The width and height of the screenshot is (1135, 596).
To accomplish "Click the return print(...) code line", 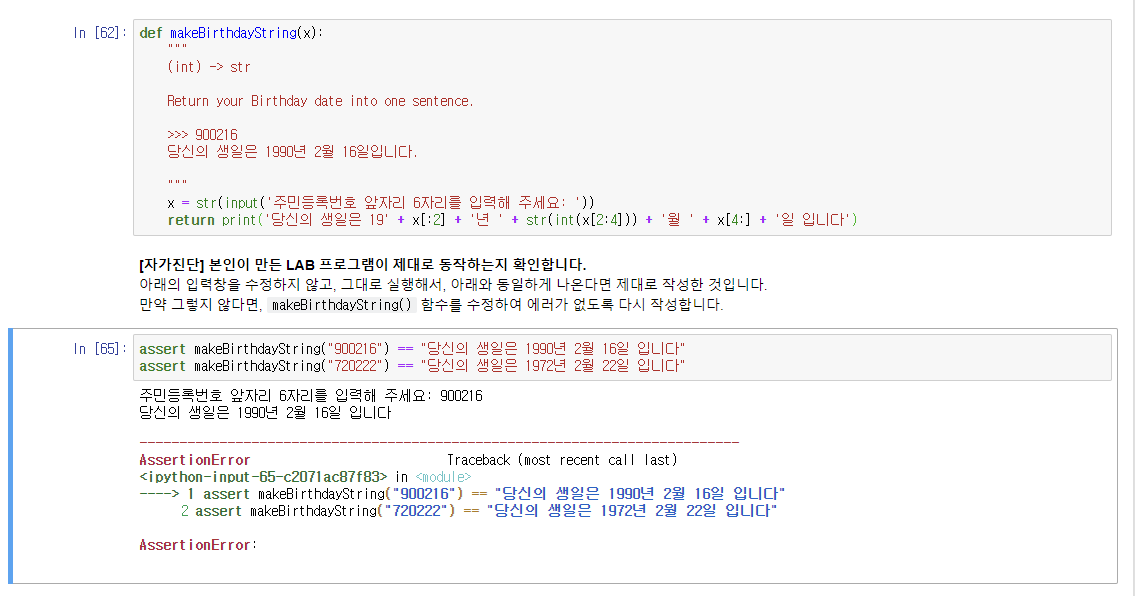I will (x=512, y=219).
